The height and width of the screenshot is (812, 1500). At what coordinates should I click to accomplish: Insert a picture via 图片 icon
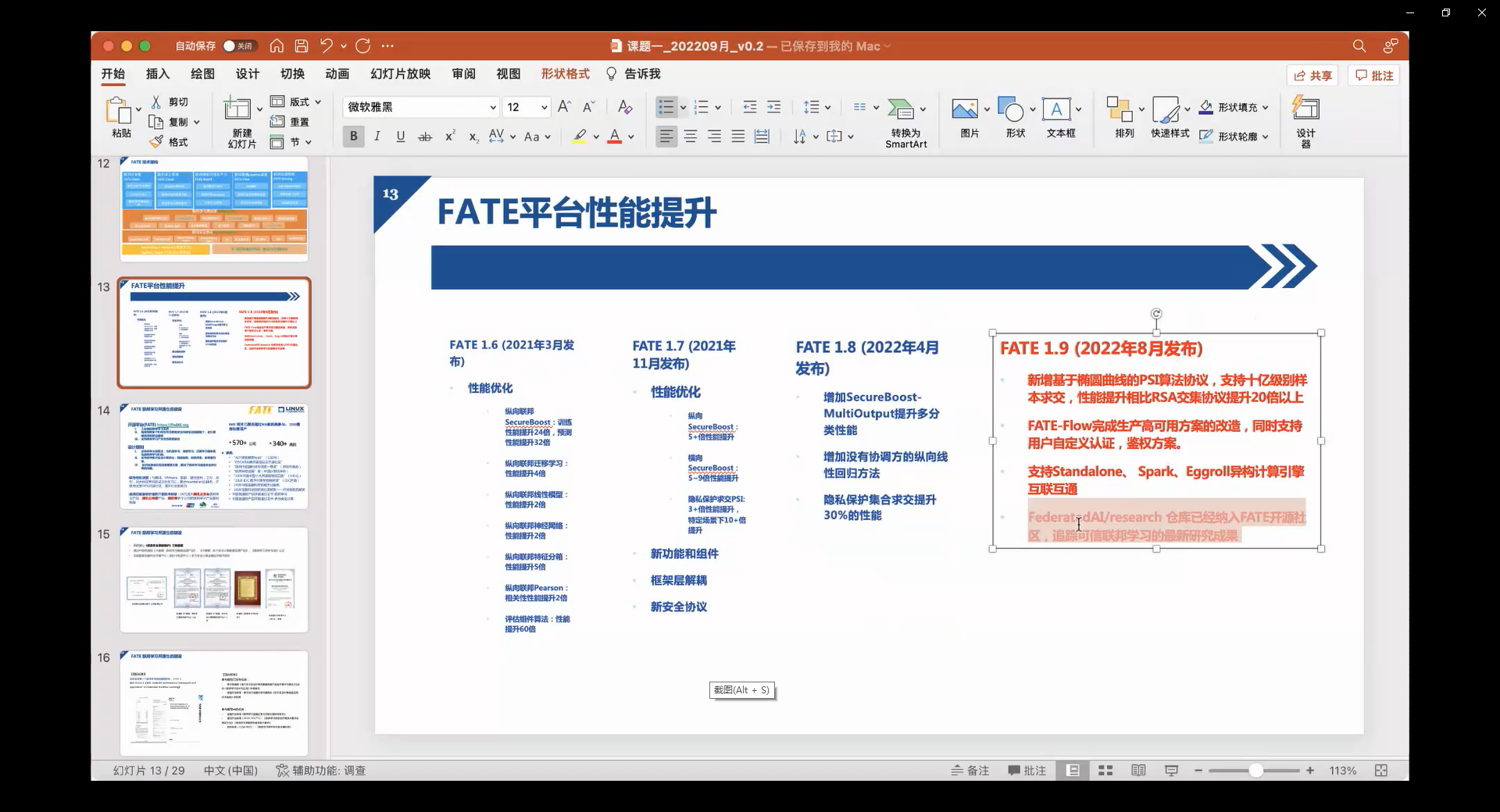pyautogui.click(x=965, y=109)
